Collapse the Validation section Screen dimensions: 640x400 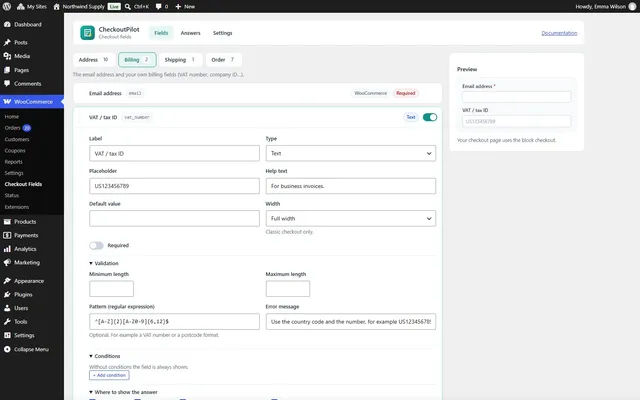click(104, 263)
